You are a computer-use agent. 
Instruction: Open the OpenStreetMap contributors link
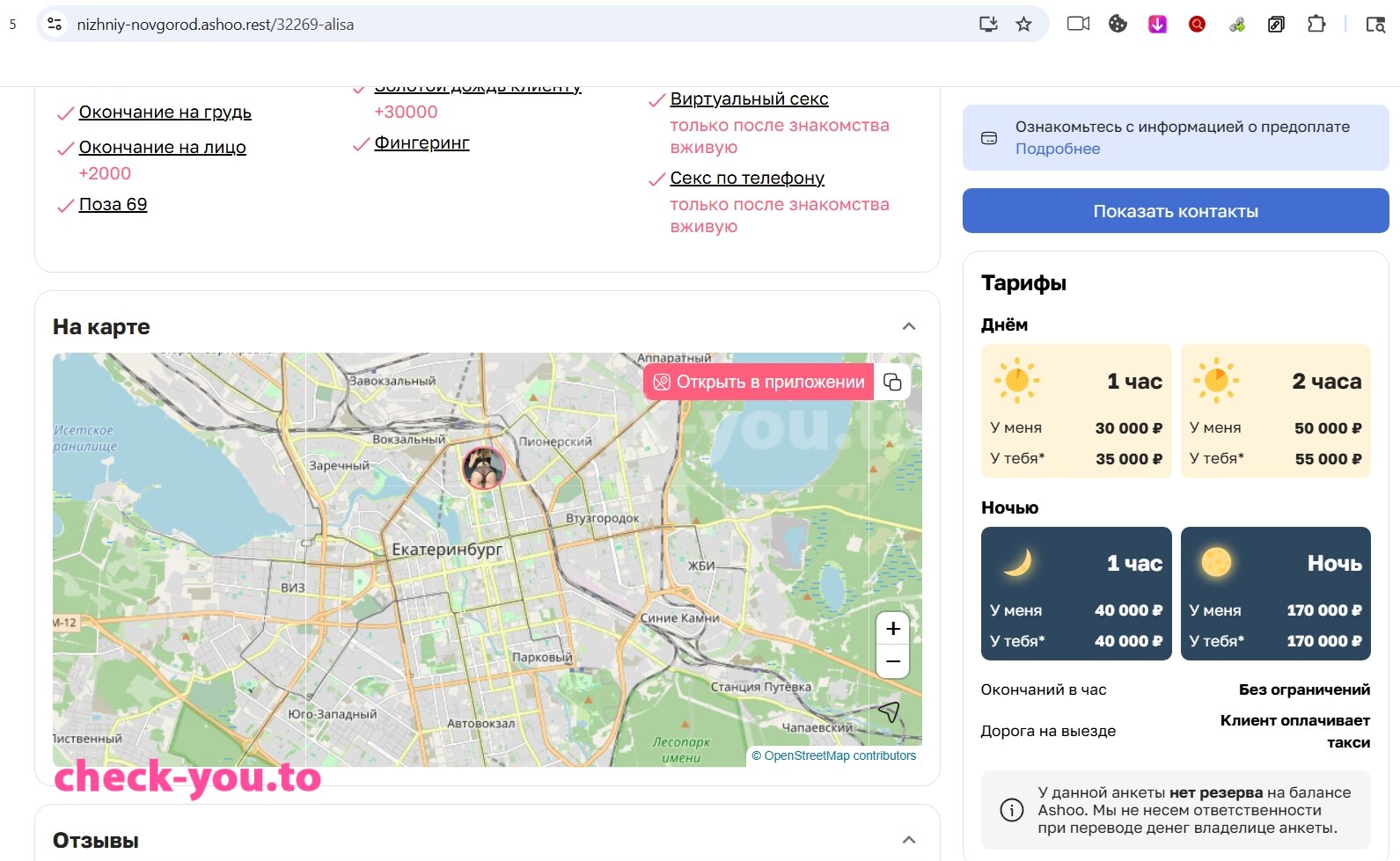click(840, 755)
